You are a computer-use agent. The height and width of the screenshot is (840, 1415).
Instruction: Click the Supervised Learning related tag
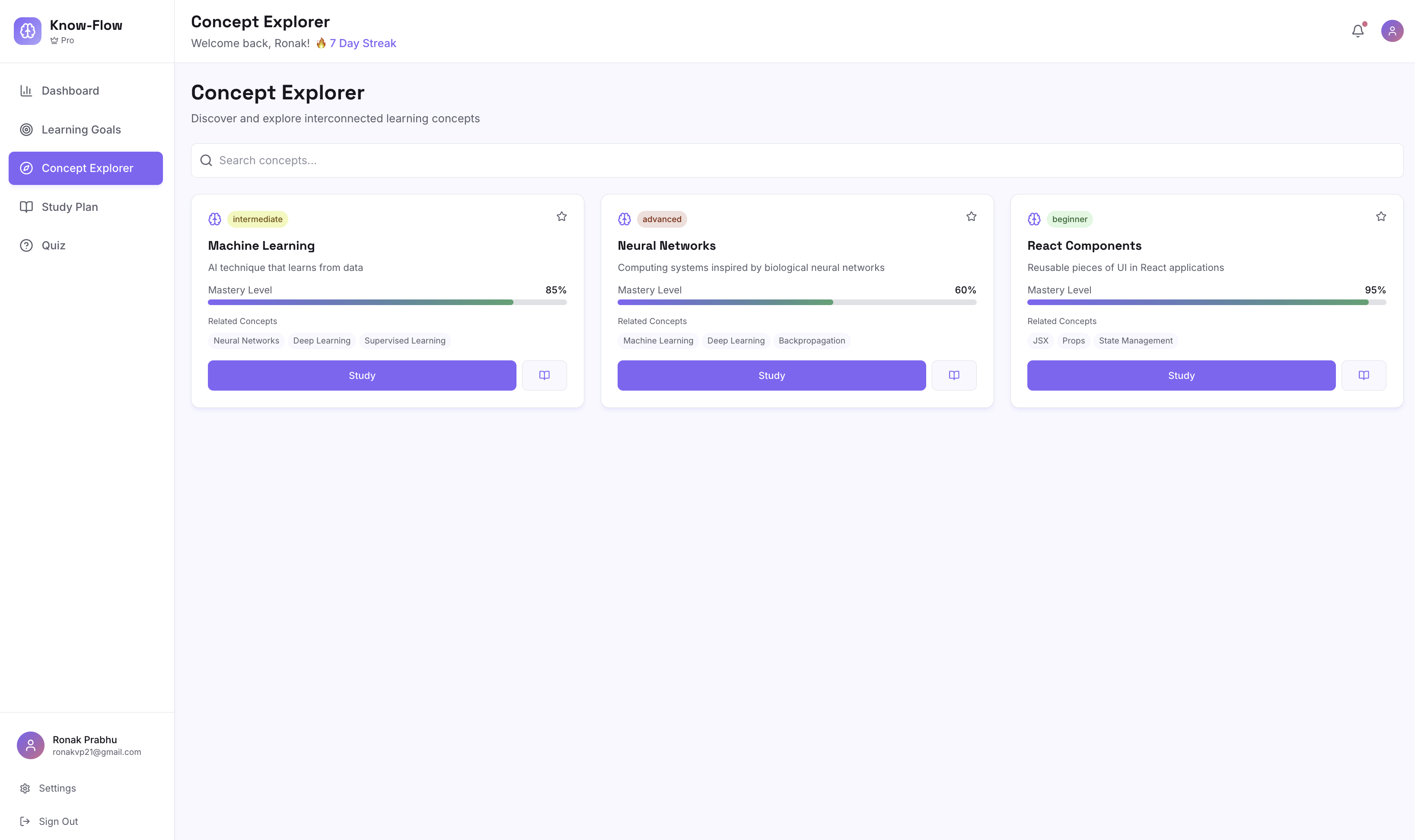coord(405,341)
